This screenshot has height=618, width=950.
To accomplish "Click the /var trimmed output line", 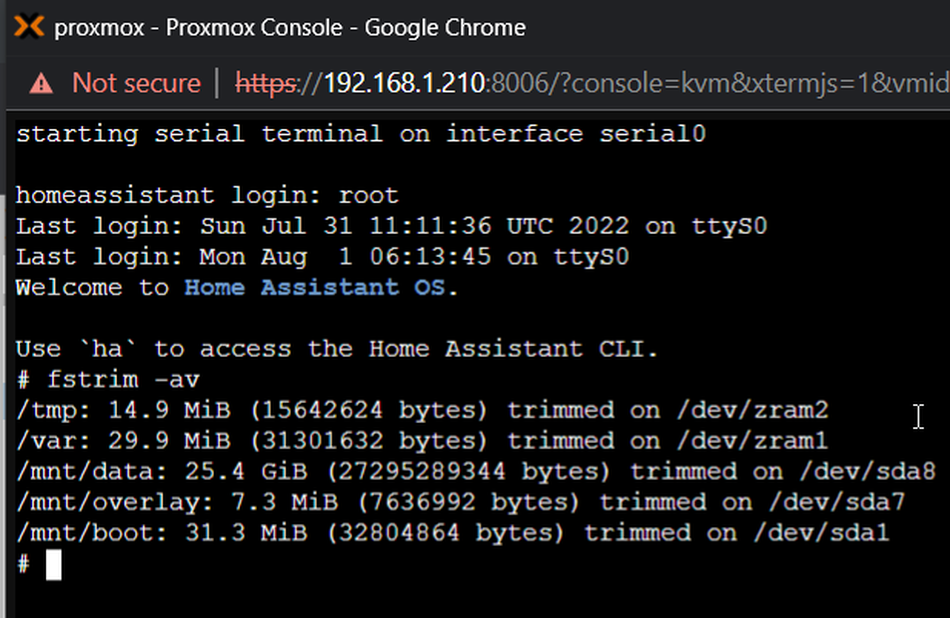I will (422, 441).
